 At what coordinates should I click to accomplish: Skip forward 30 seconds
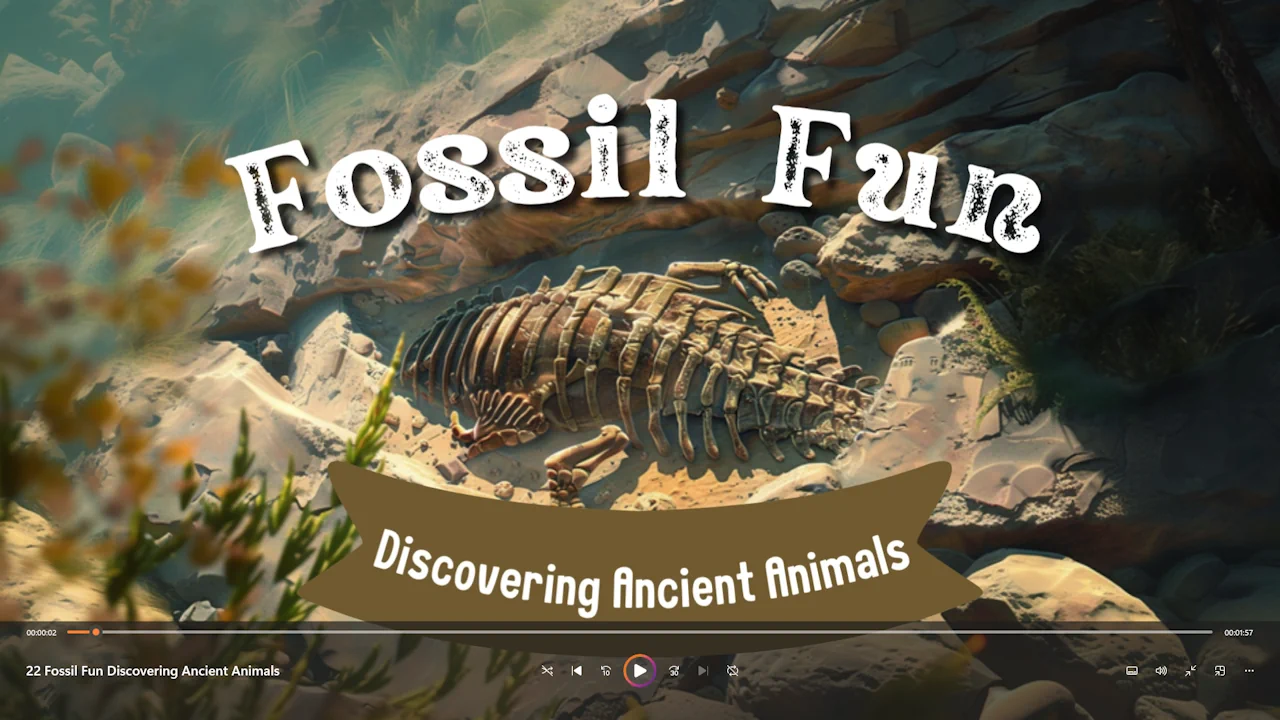674,671
